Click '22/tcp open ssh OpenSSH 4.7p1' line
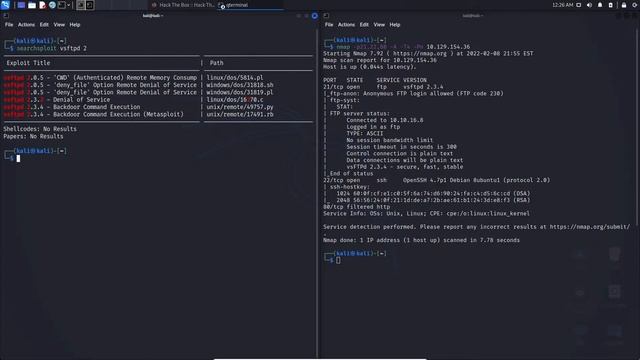 437,180
